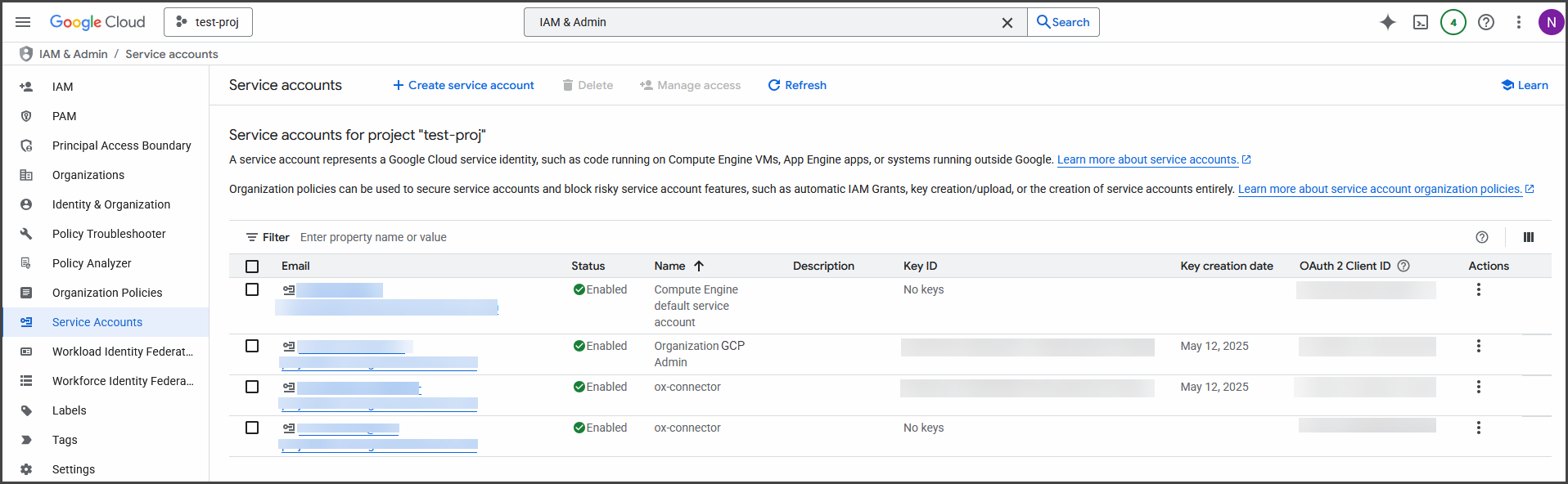
Task: Check the Organization GCP Admin row checkbox
Action: click(252, 346)
